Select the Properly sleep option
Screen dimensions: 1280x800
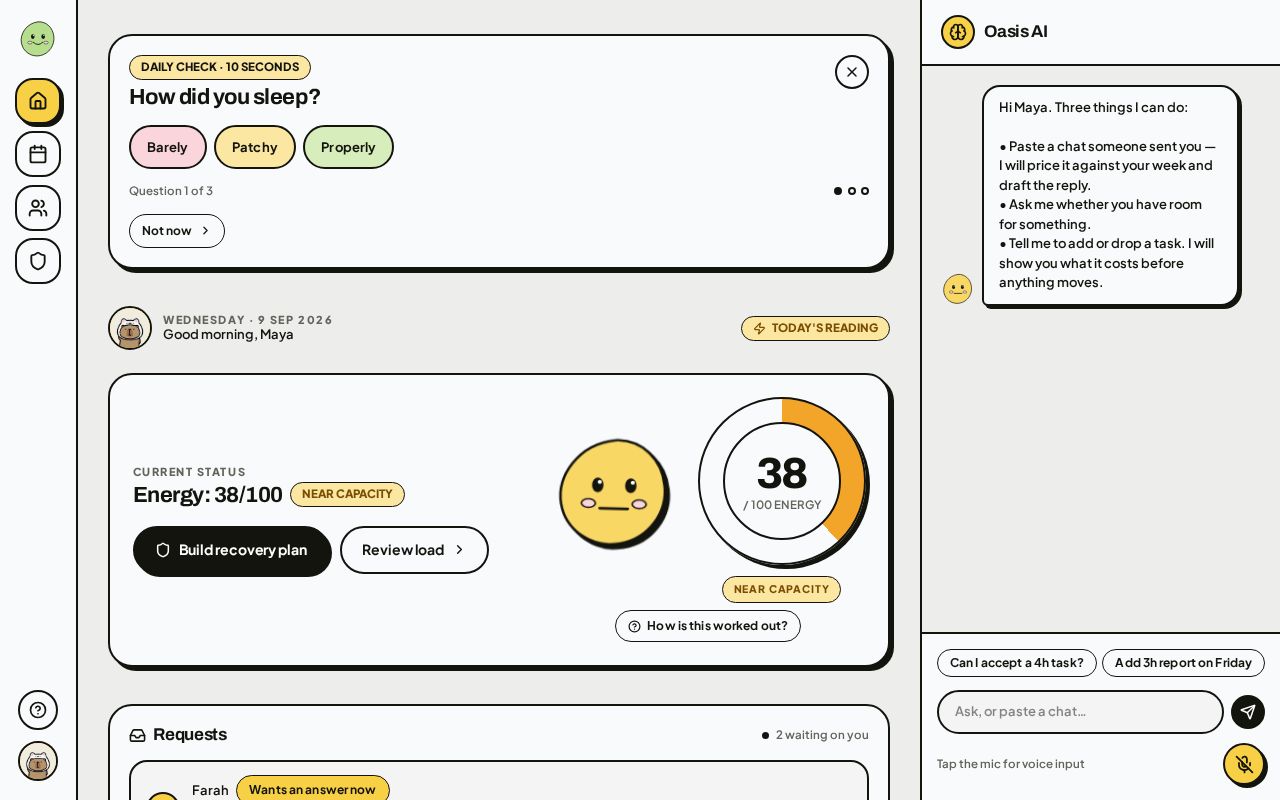348,147
